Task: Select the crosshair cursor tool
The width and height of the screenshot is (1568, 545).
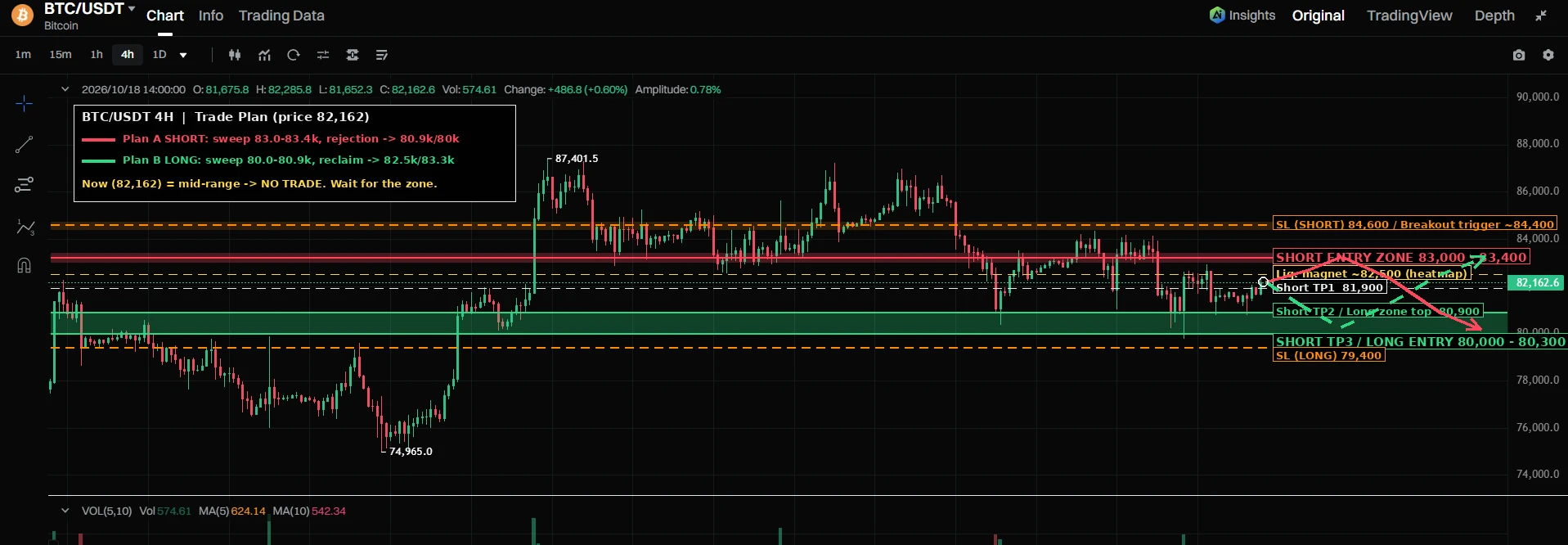Action: [25, 103]
